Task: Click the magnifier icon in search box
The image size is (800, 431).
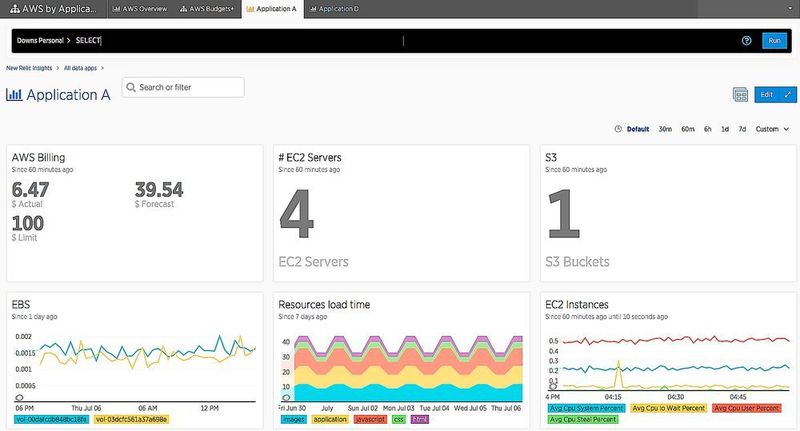Action: click(x=131, y=87)
